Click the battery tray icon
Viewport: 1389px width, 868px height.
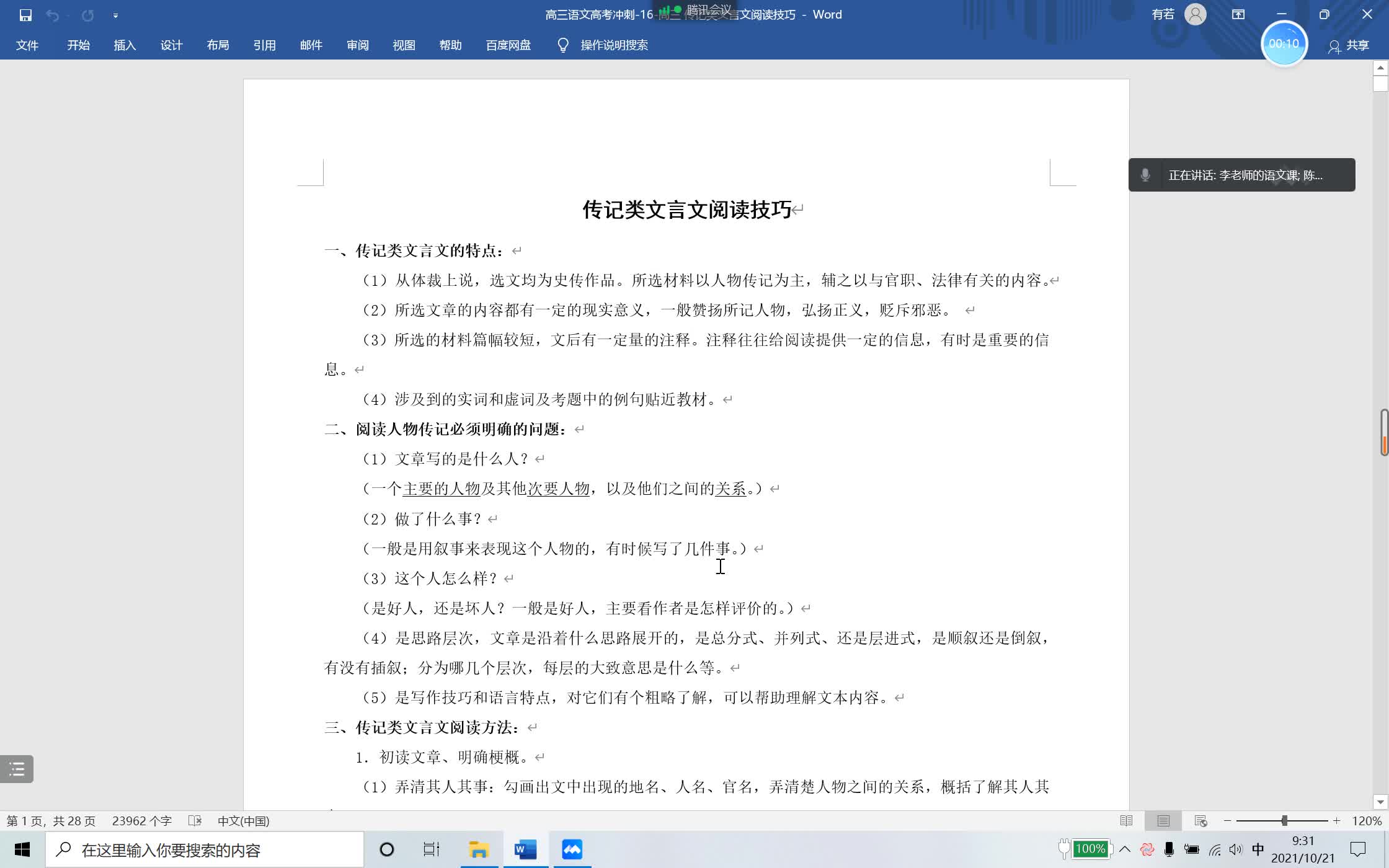coord(1192,849)
